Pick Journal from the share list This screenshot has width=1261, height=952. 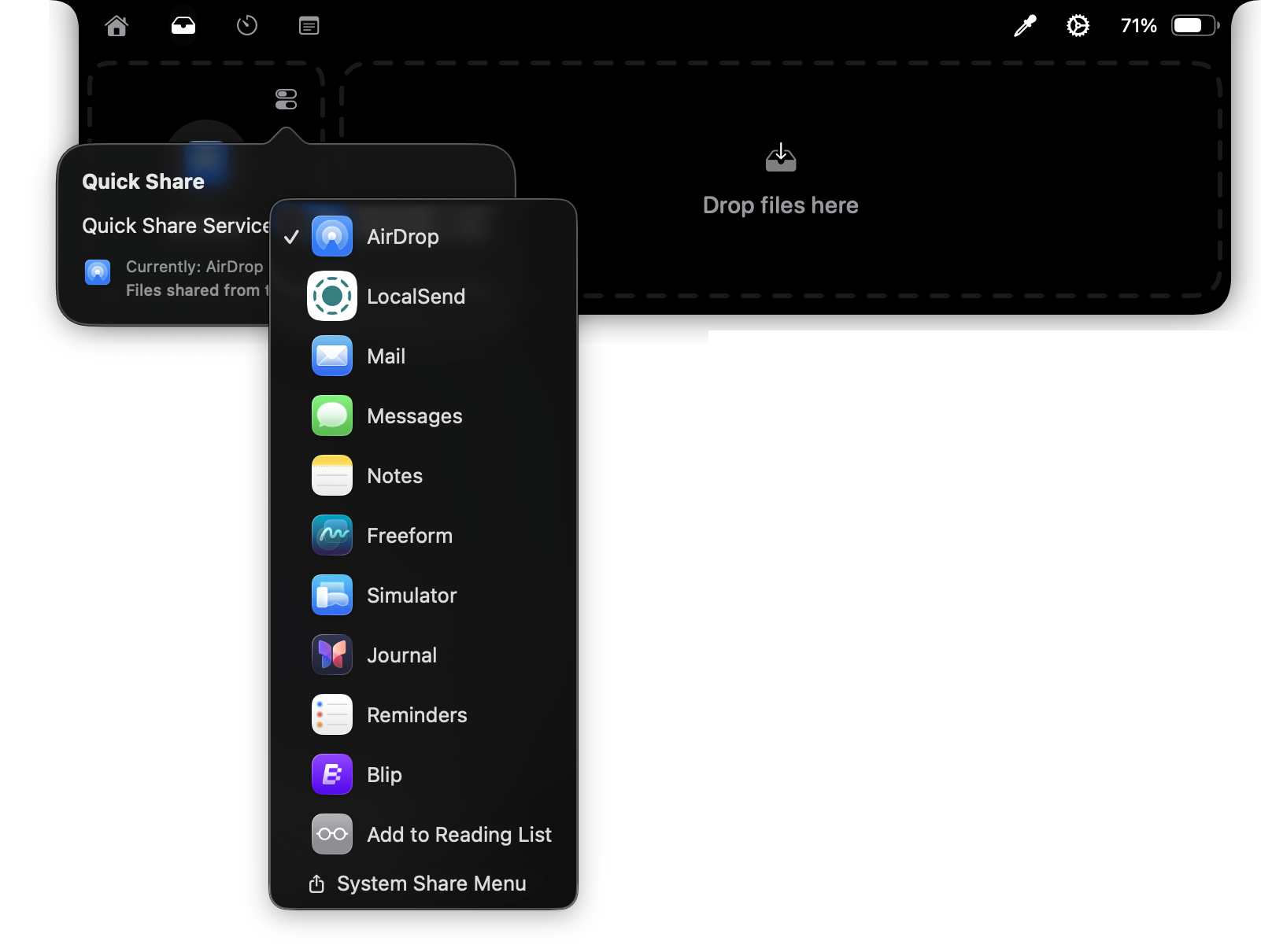(423, 655)
